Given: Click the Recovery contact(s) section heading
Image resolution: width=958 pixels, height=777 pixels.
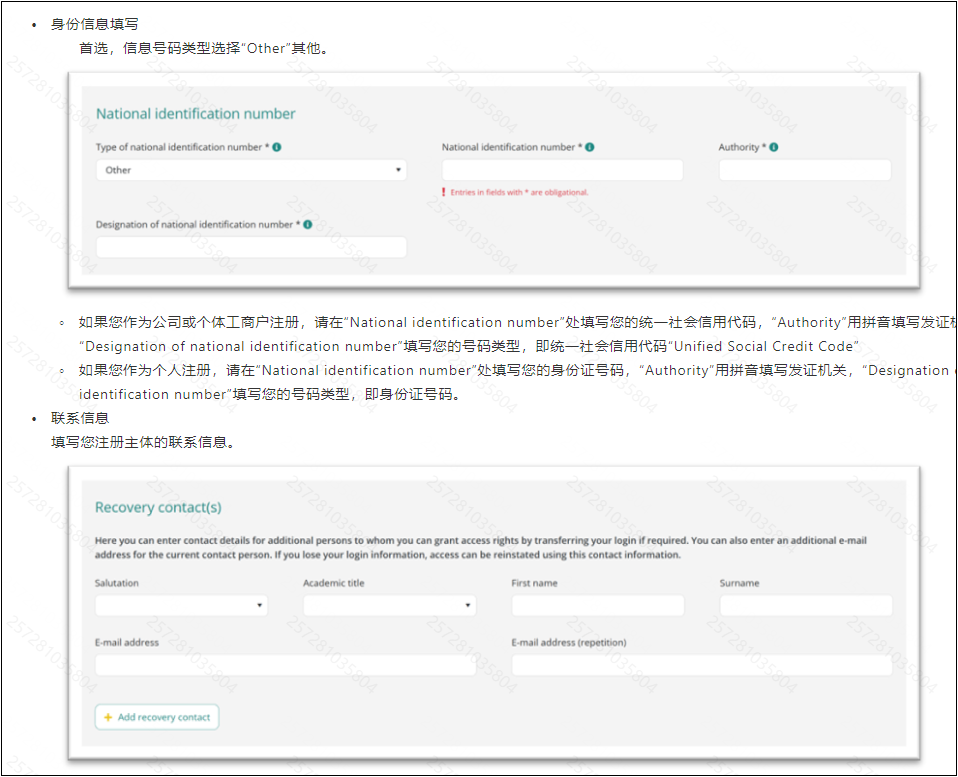Looking at the screenshot, I should [158, 508].
